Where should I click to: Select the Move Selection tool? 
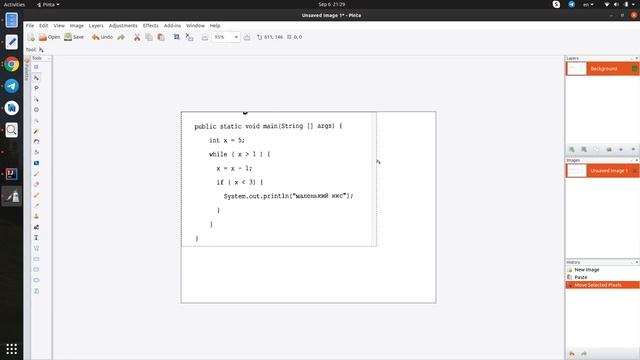pos(36,99)
